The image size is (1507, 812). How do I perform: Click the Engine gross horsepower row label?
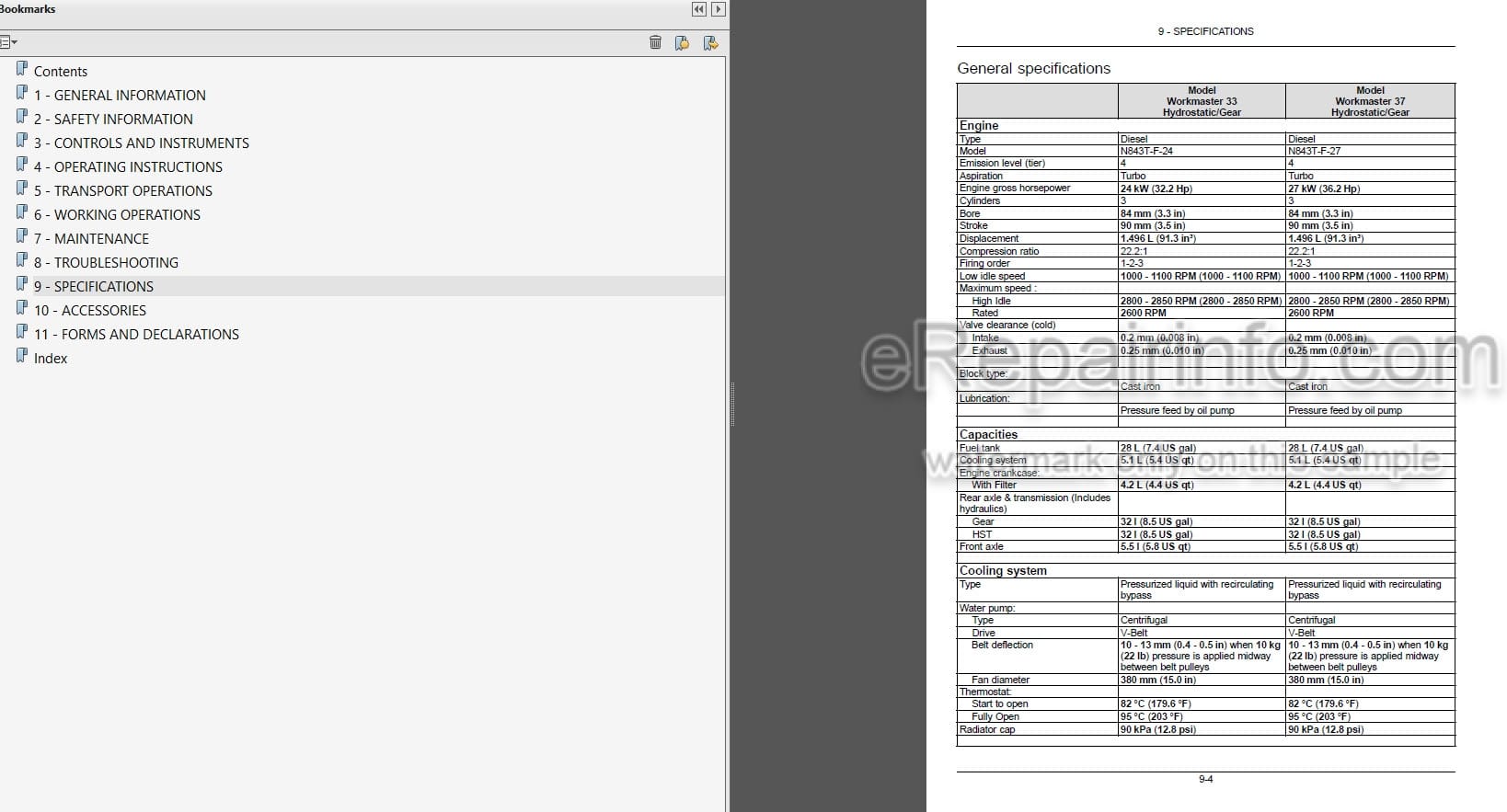[x=1015, y=188]
